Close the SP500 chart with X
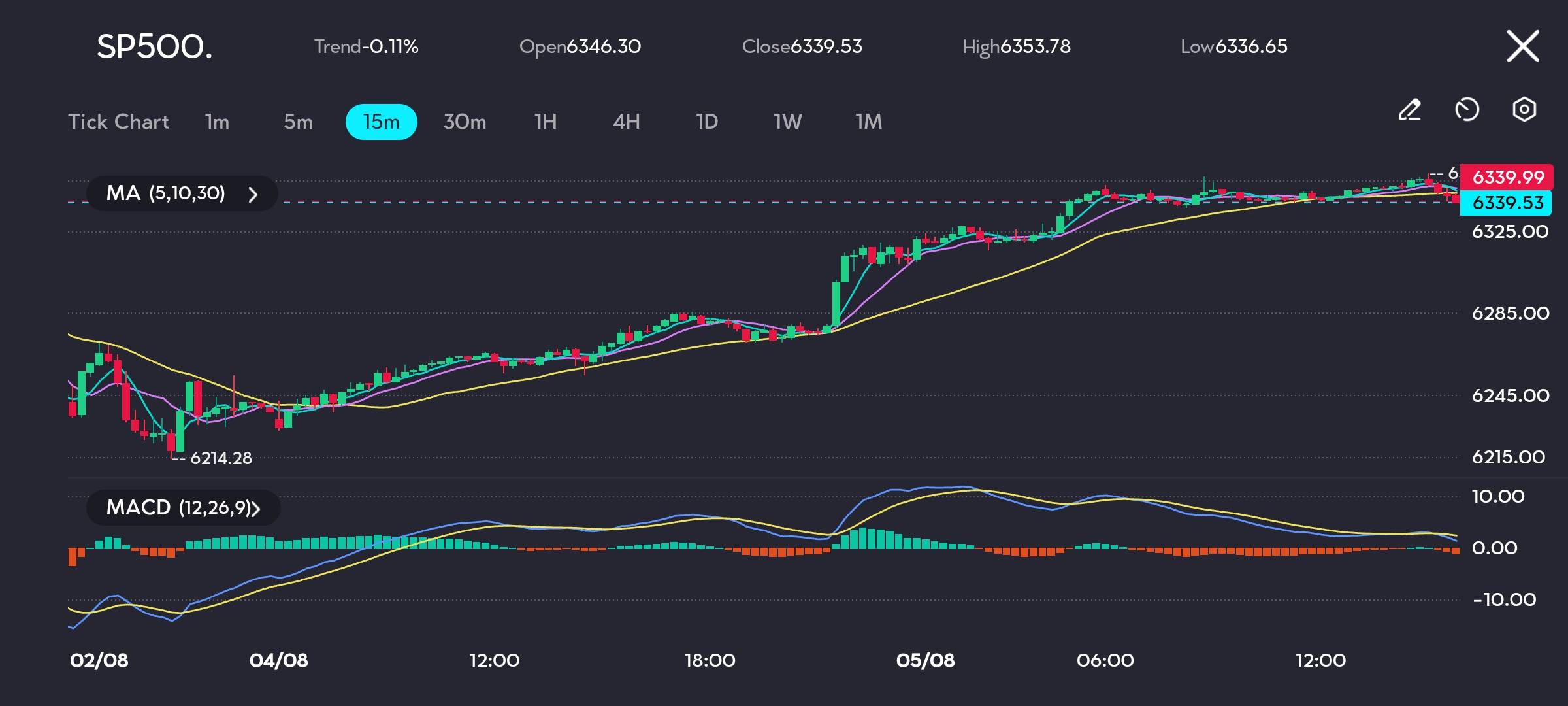 tap(1522, 46)
